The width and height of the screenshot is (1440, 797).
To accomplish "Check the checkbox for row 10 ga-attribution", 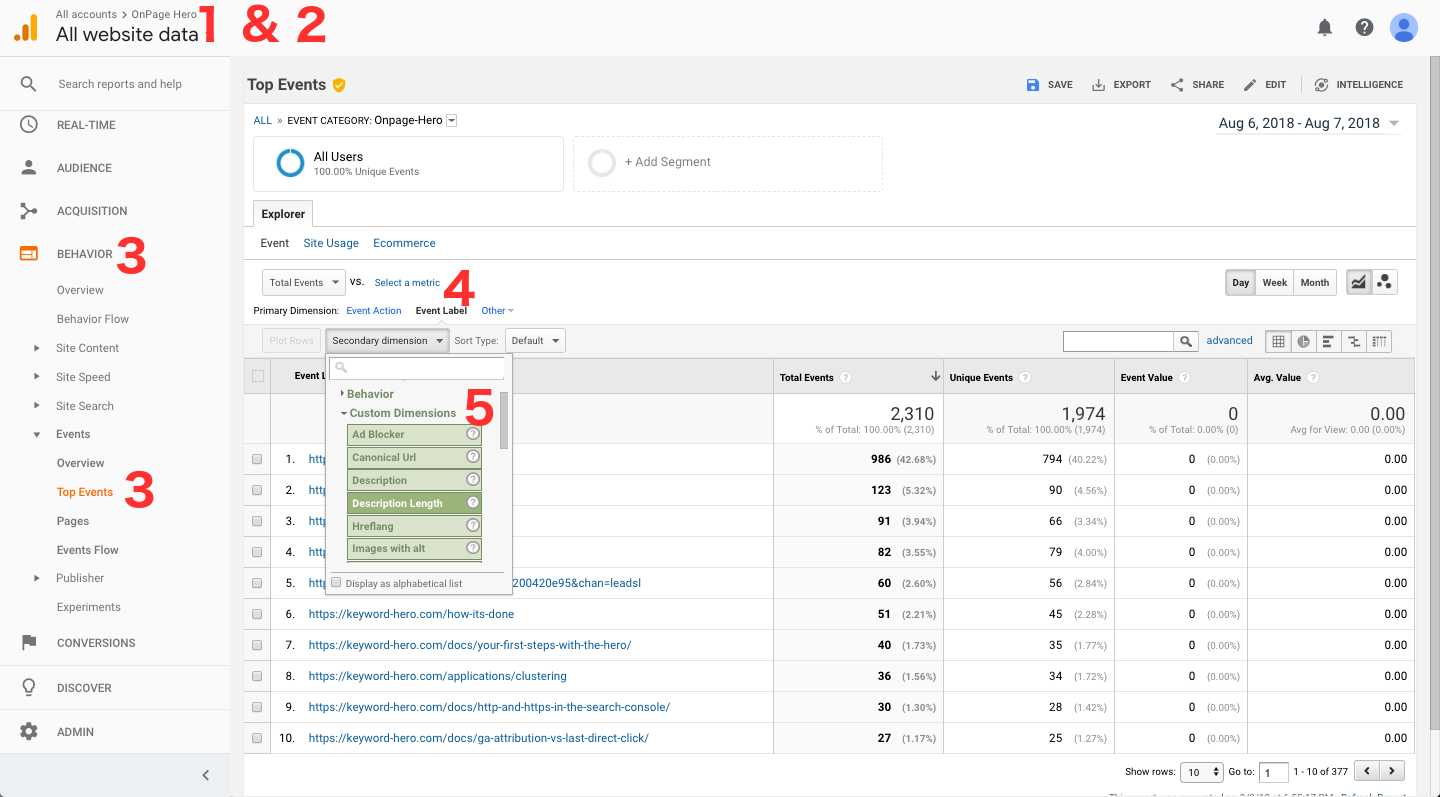I will [x=257, y=738].
